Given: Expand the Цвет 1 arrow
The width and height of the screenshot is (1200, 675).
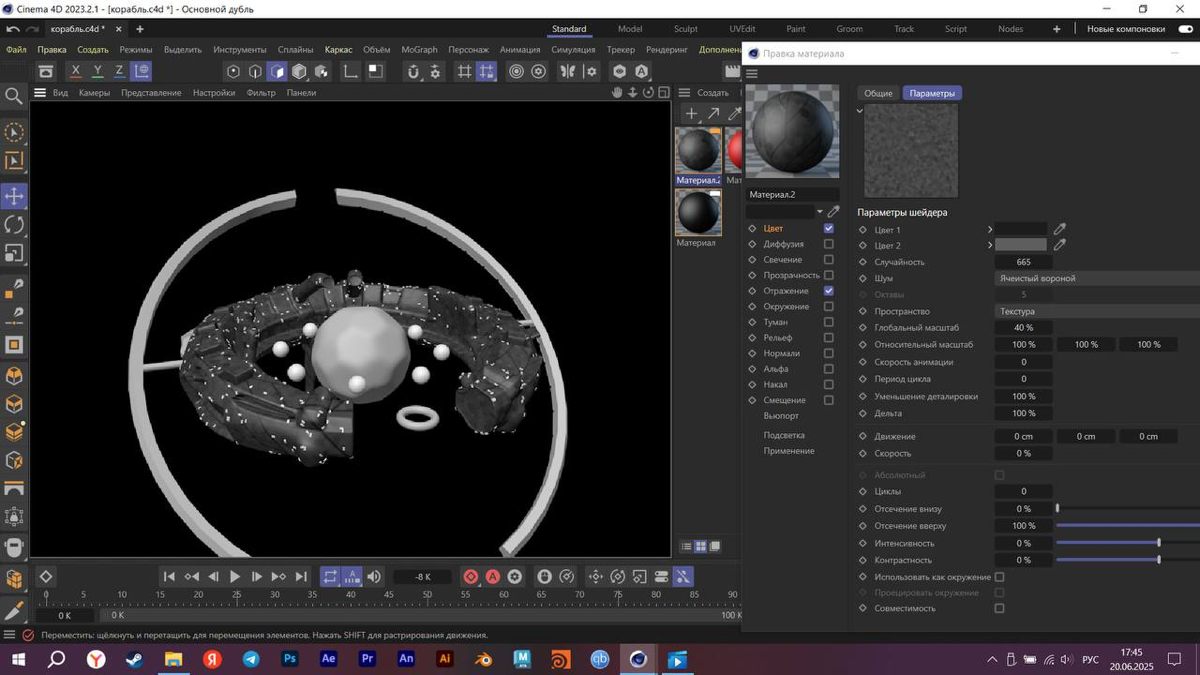Looking at the screenshot, I should (x=990, y=229).
